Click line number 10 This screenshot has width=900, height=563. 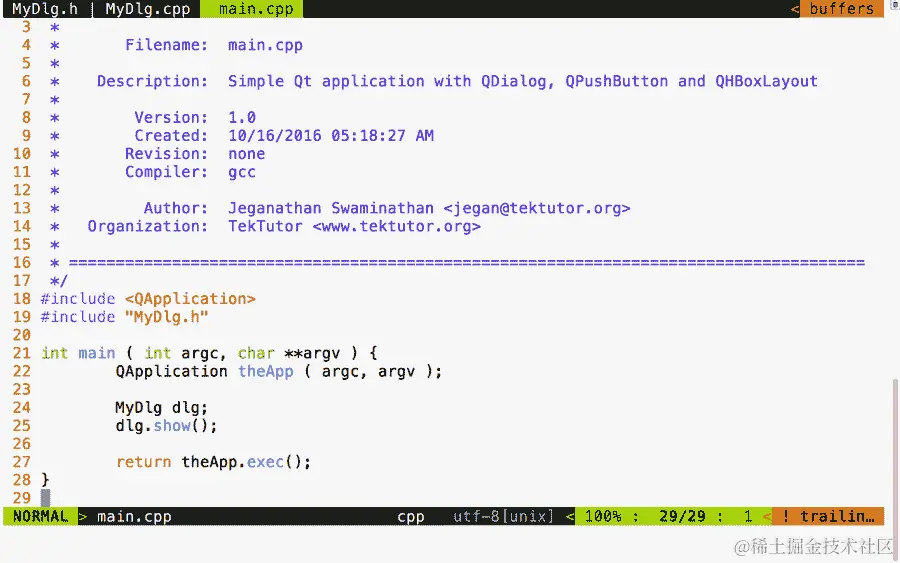[x=22, y=154]
